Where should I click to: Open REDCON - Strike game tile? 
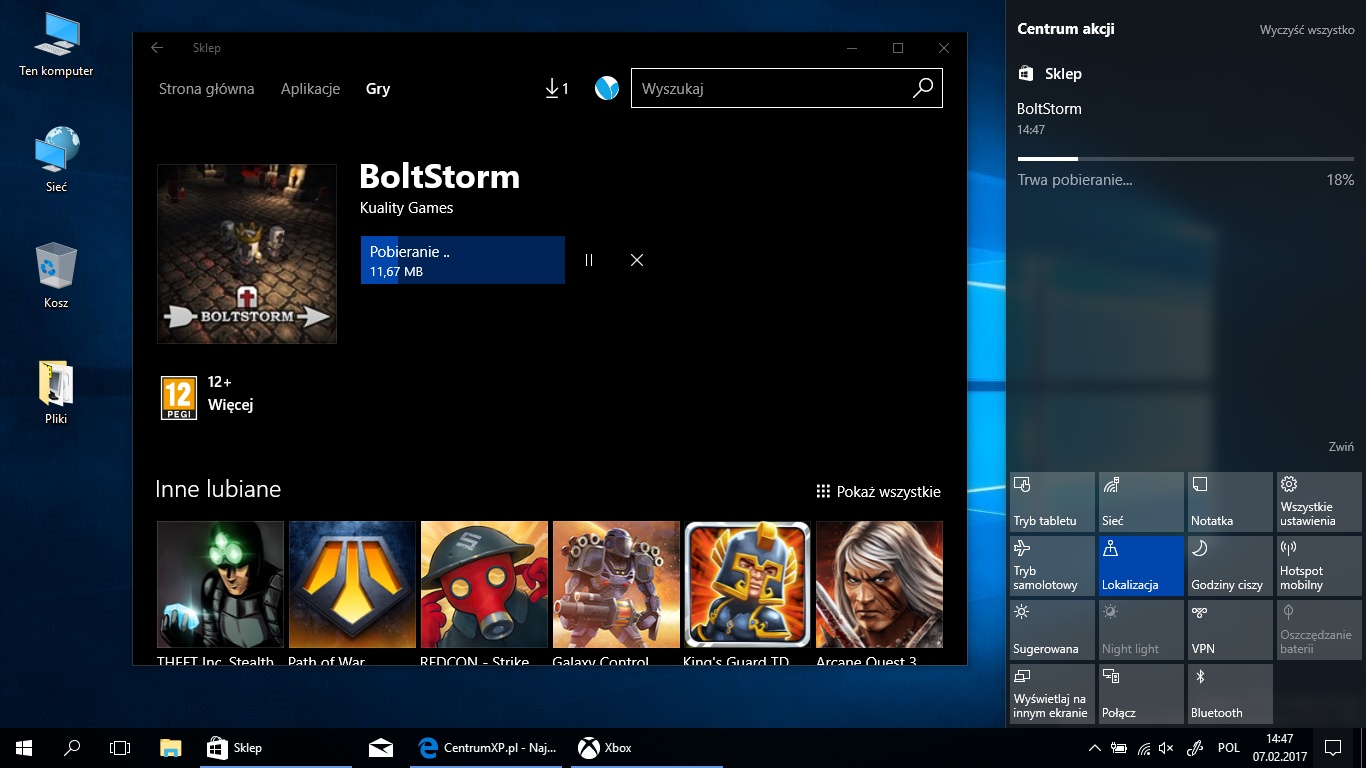[484, 595]
